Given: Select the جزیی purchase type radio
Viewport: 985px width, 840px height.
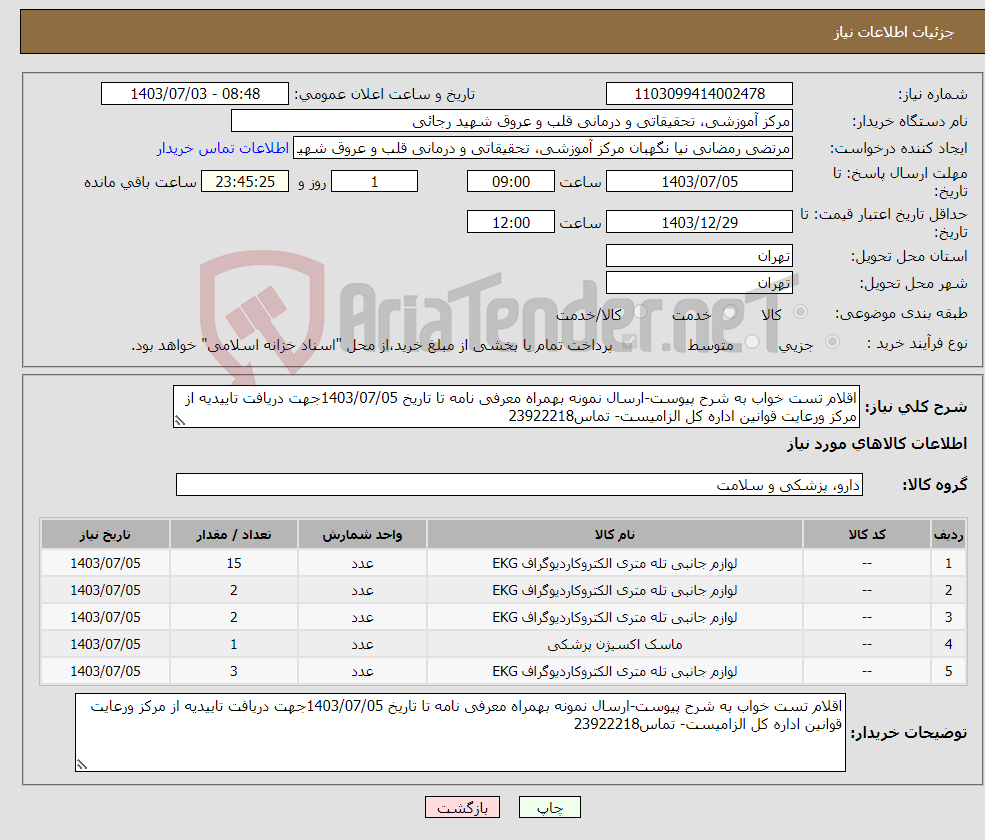Looking at the screenshot, I should tap(832, 342).
